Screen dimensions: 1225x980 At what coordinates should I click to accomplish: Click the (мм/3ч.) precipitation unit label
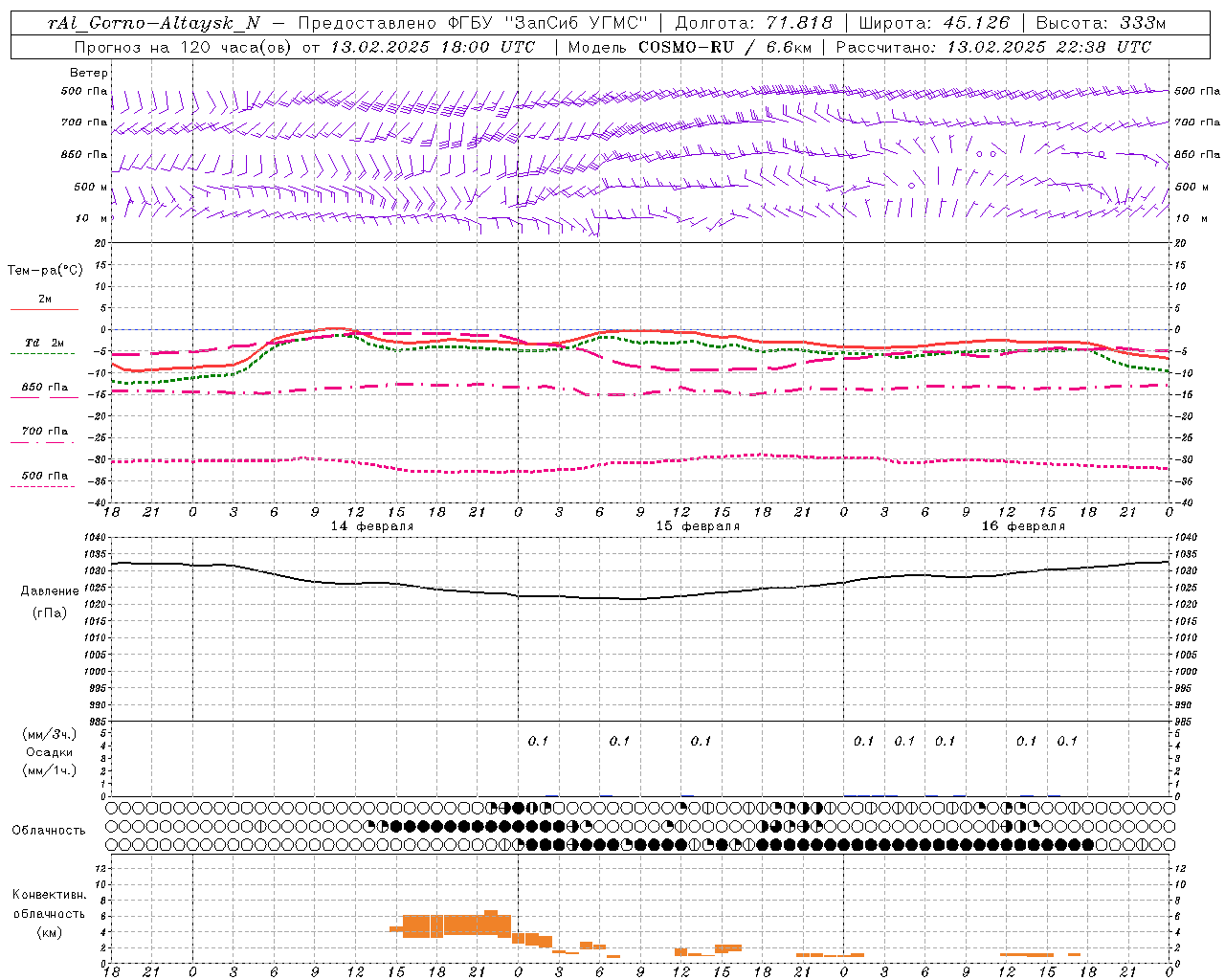(50, 734)
